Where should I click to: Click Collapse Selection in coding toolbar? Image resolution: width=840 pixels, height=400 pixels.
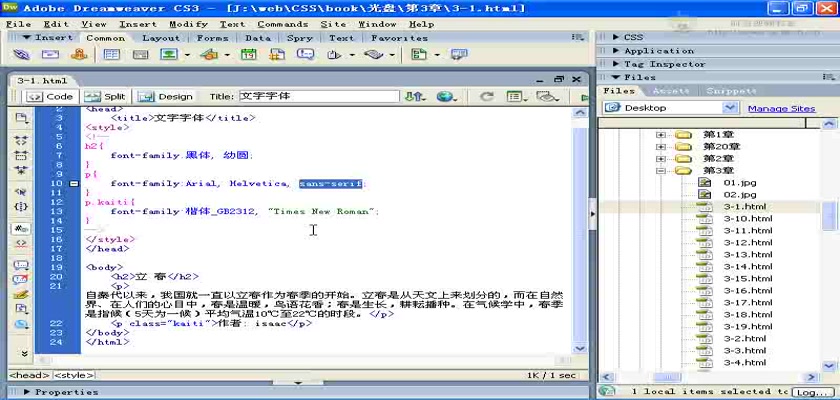[x=21, y=156]
